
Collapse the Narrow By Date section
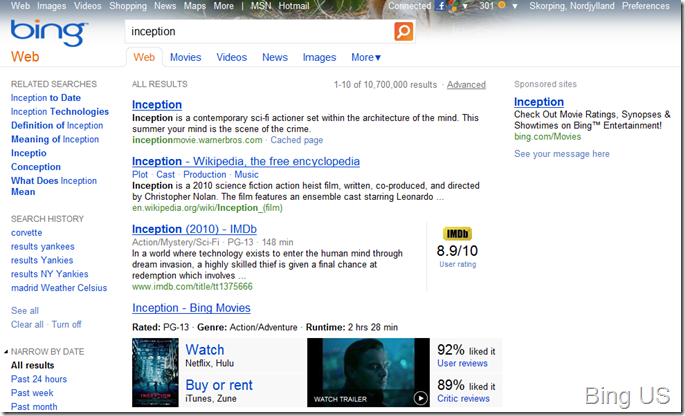click(6, 352)
